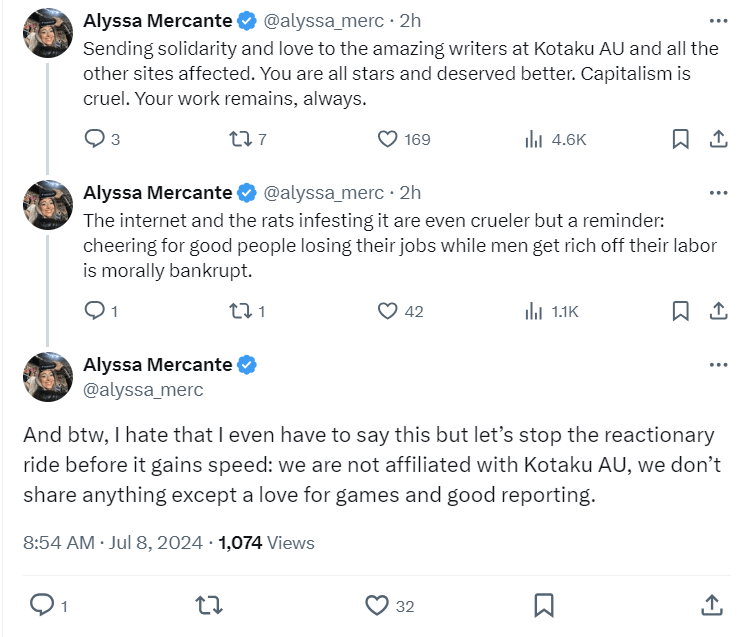Bookmark the first tweet about Kotaku AU
Image resolution: width=749 pixels, height=637 pixels.
(x=680, y=139)
